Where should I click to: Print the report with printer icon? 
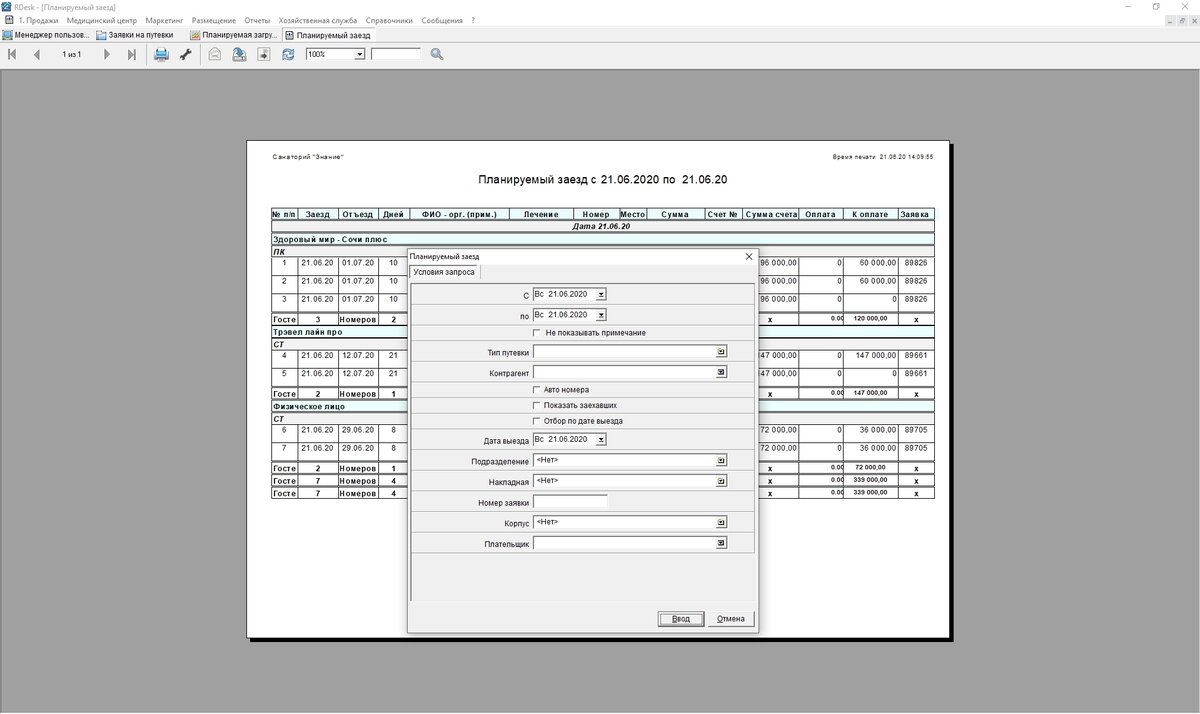(x=161, y=55)
